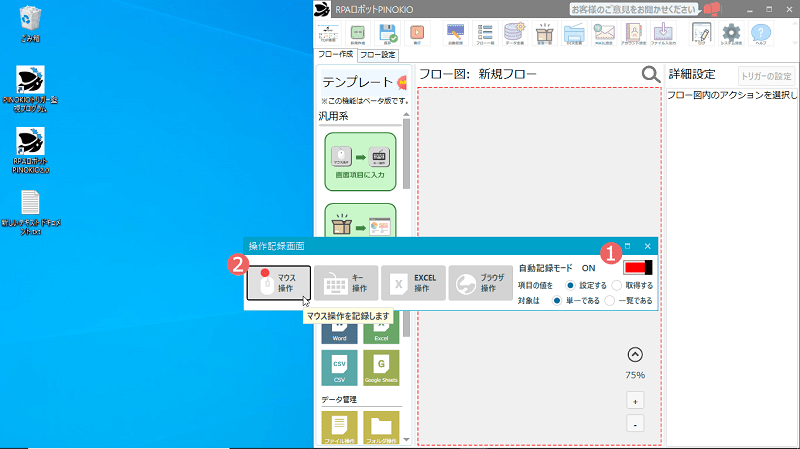
Task: Click the EXCEL操作 record button
Action: (413, 283)
